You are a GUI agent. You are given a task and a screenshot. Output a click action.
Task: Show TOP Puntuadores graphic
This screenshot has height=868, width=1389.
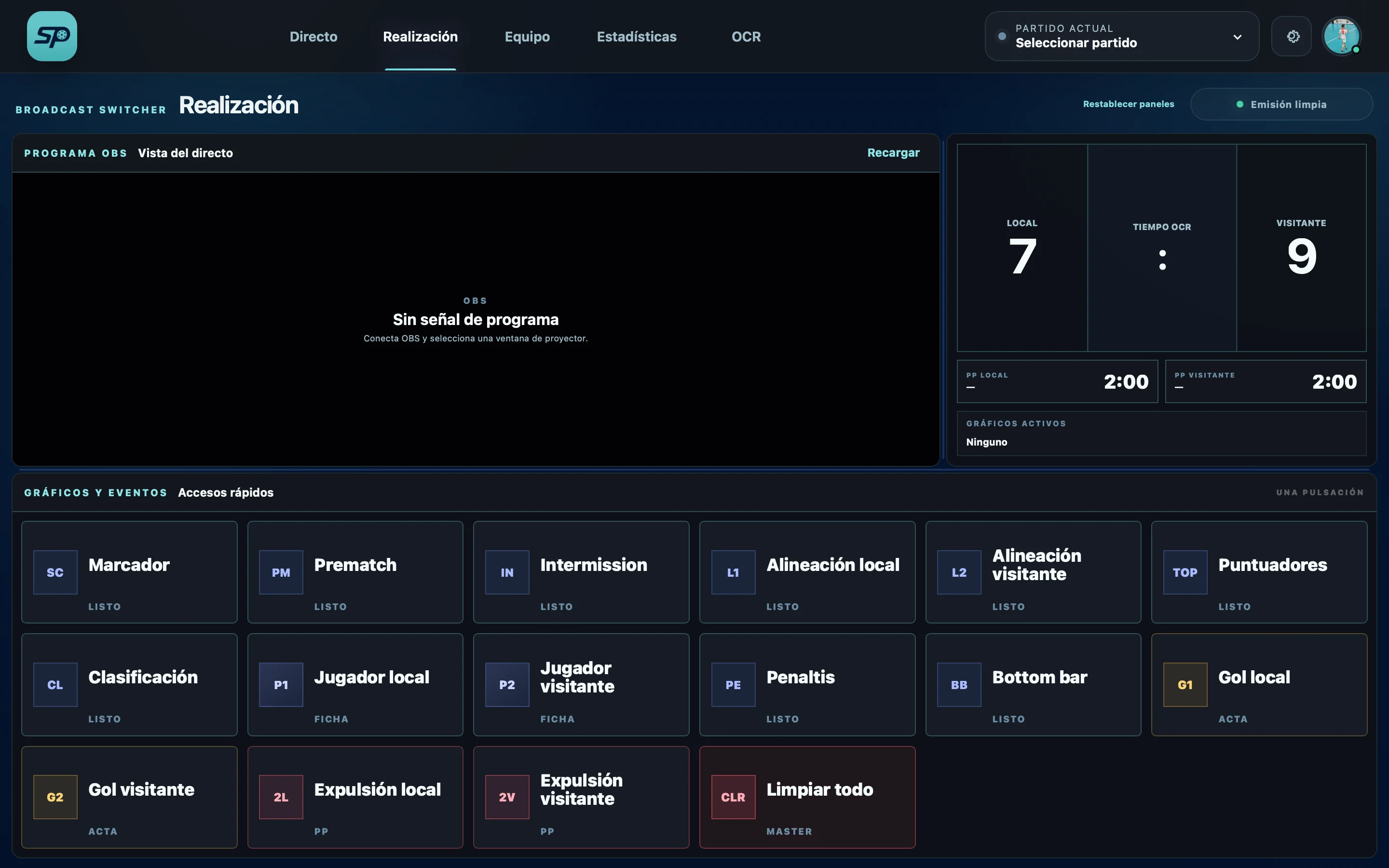1259,572
